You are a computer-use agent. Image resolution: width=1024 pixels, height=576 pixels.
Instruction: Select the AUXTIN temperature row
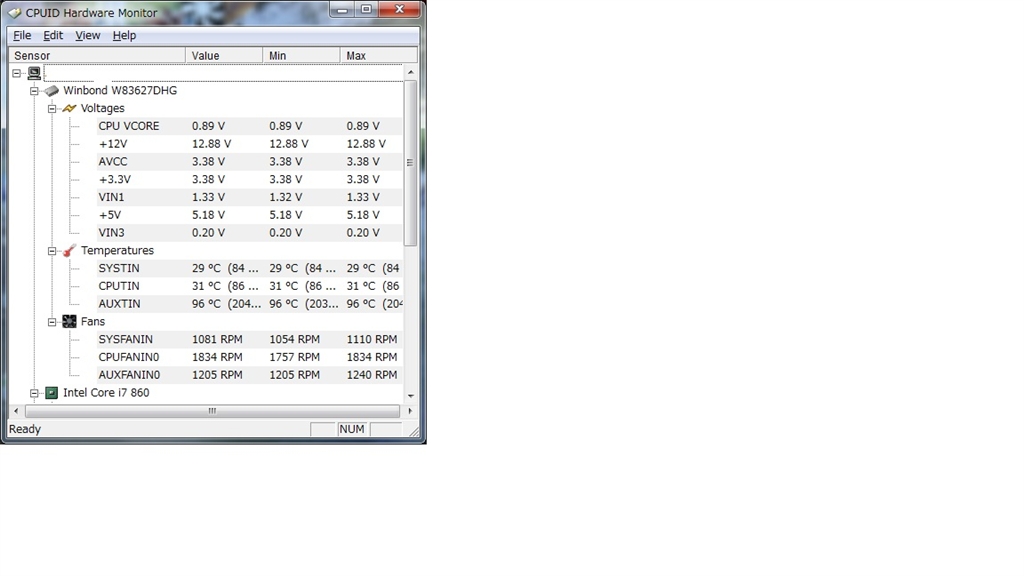[x=249, y=304]
